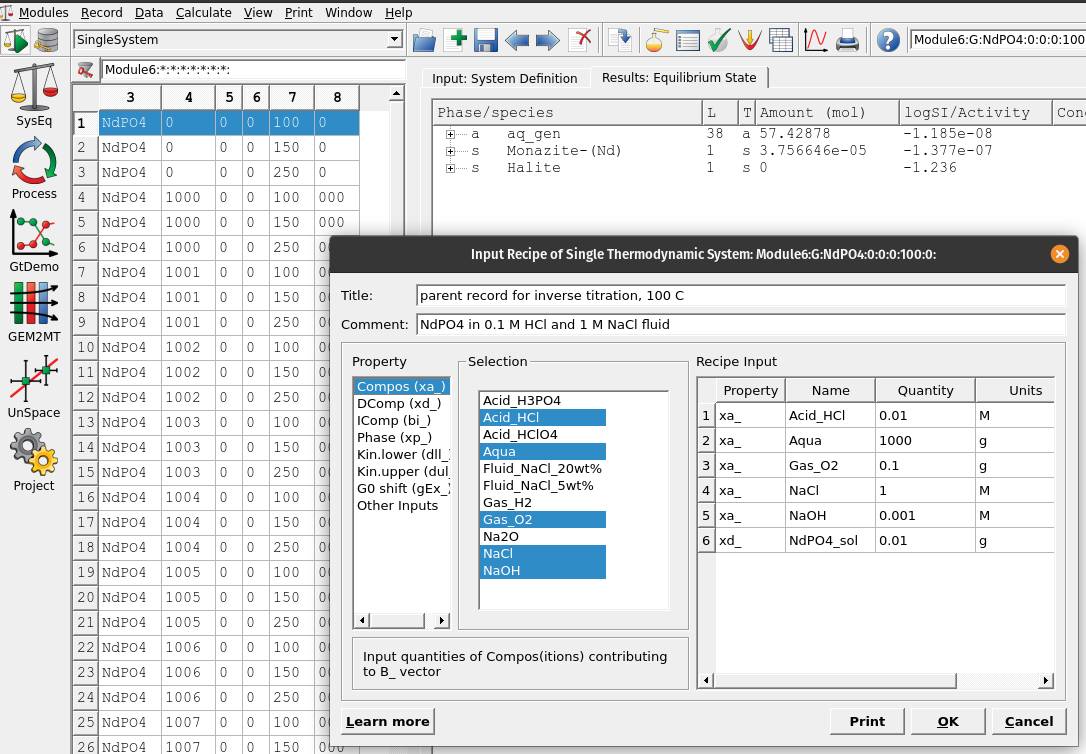Expand the aq_gen phase row
The image size is (1086, 754).
coord(450,134)
